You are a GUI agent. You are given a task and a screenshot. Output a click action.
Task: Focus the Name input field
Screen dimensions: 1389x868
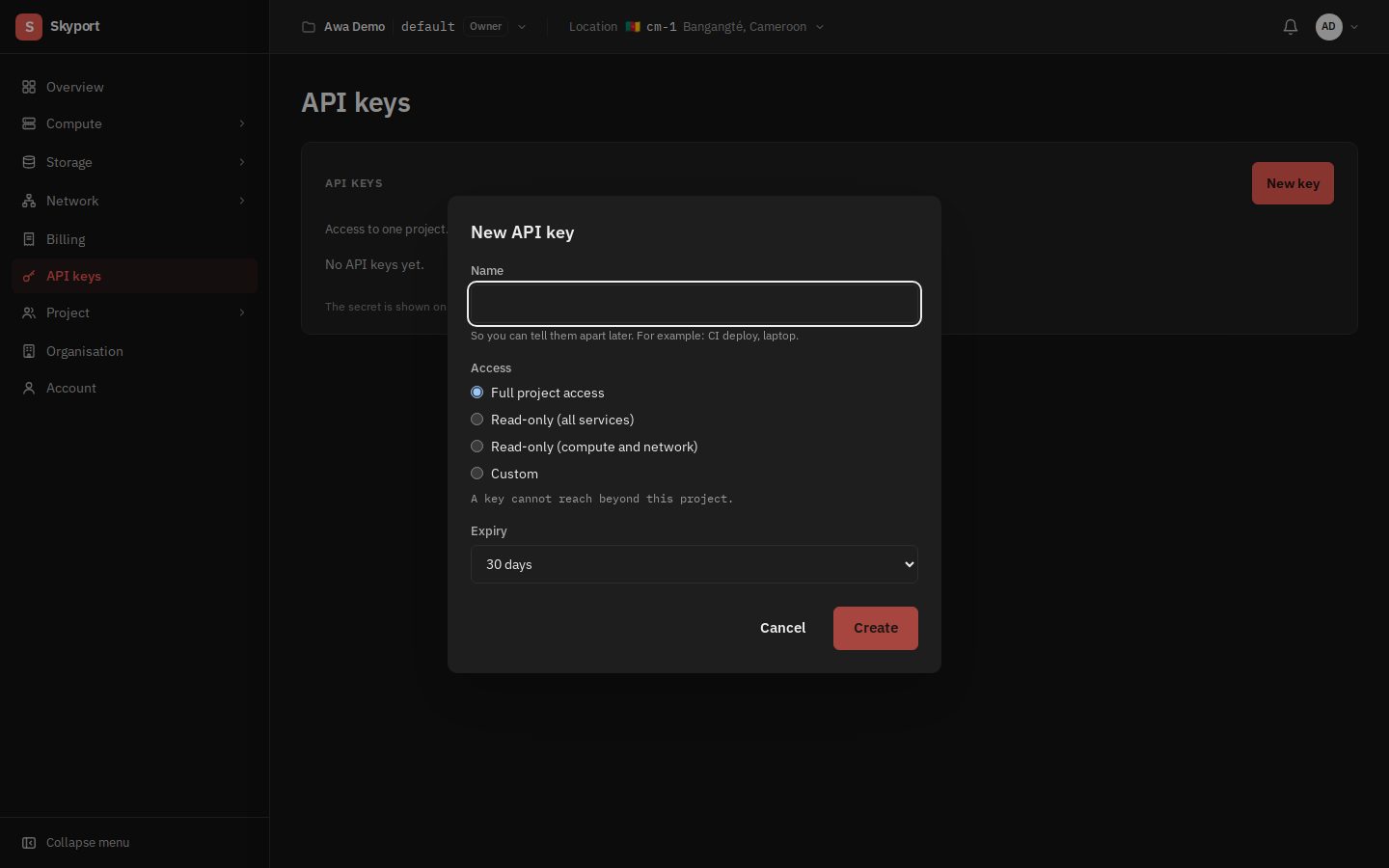(694, 304)
